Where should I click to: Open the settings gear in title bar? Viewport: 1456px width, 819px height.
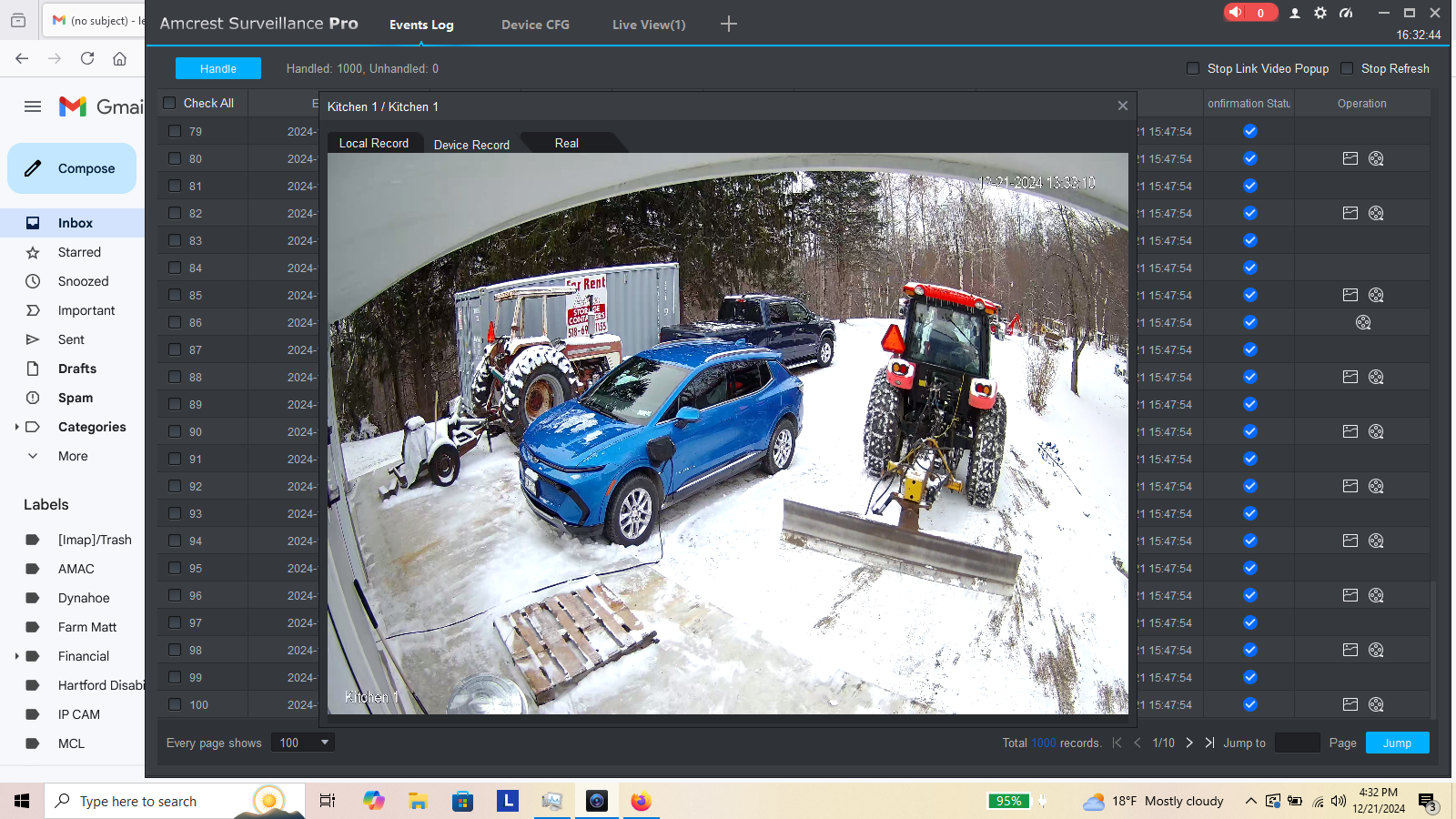click(1320, 13)
